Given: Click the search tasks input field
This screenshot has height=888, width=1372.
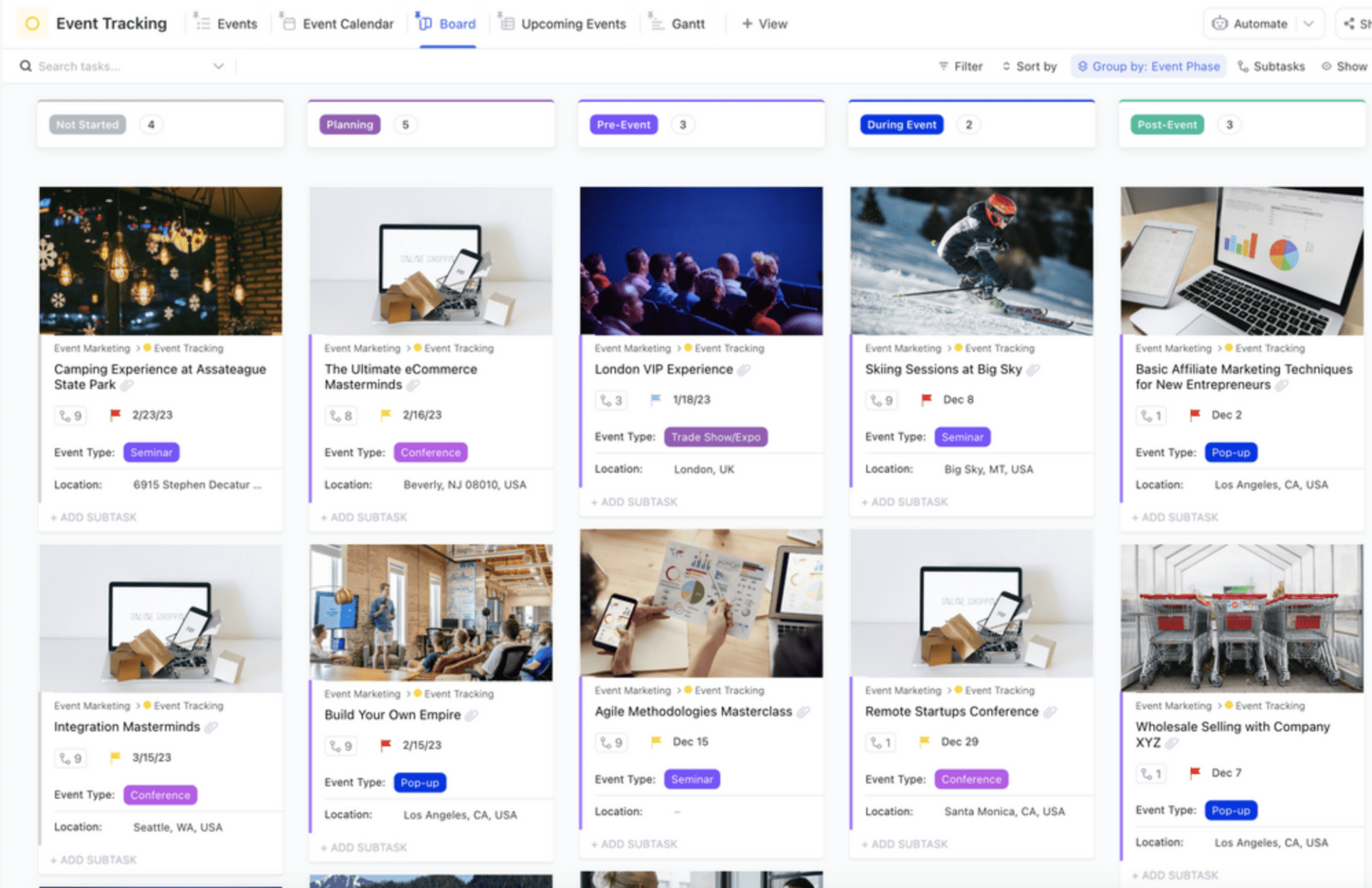Looking at the screenshot, I should point(120,66).
